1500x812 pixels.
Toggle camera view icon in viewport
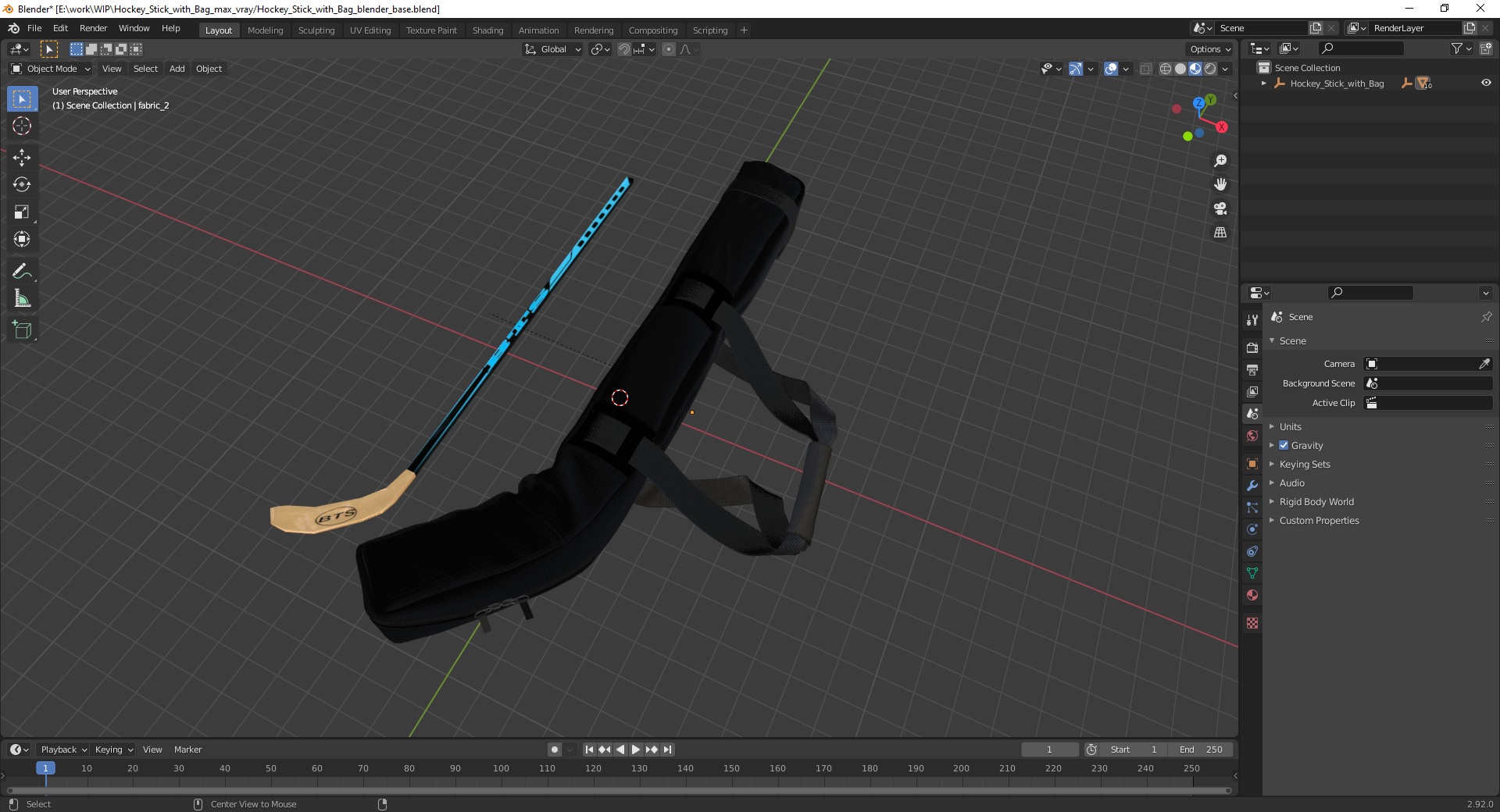pos(1220,208)
